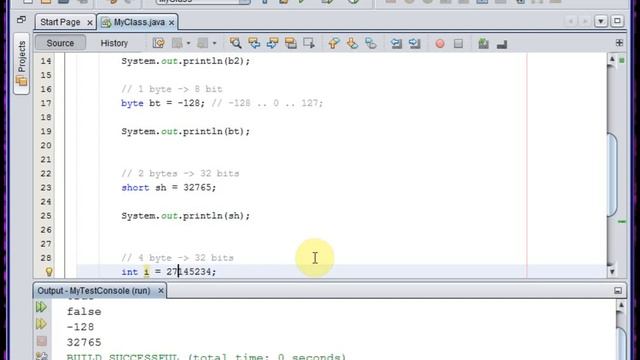
Task: Click comment '// 2 bytes -> 32 bits'
Action: pyautogui.click(x=180, y=173)
